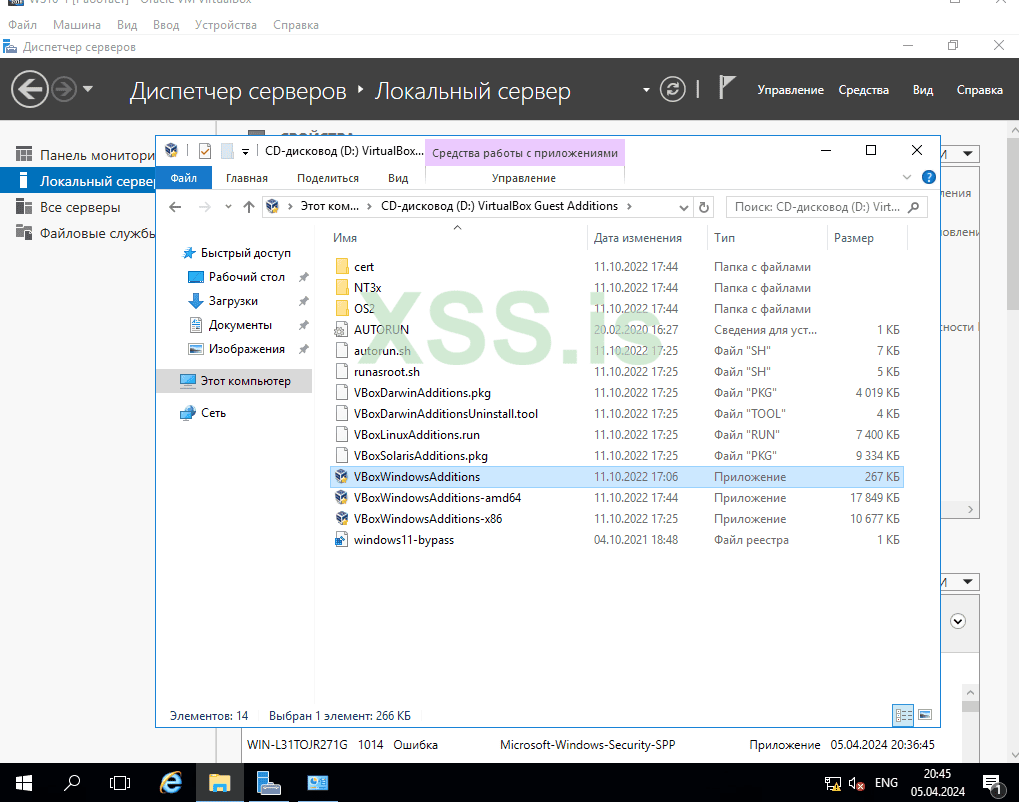Viewport: 1019px width, 802px height.
Task: Click the Server Manager back arrow button
Action: coord(29,89)
